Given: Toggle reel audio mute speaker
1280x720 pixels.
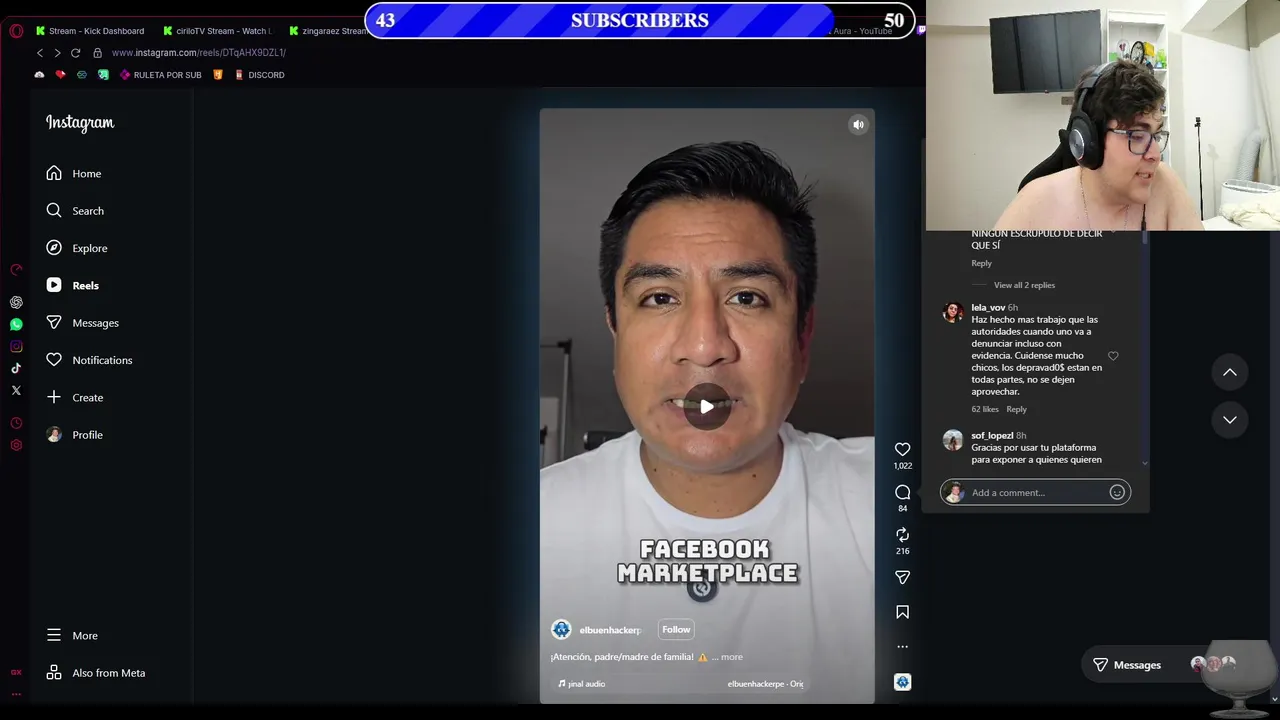Looking at the screenshot, I should click(x=858, y=125).
